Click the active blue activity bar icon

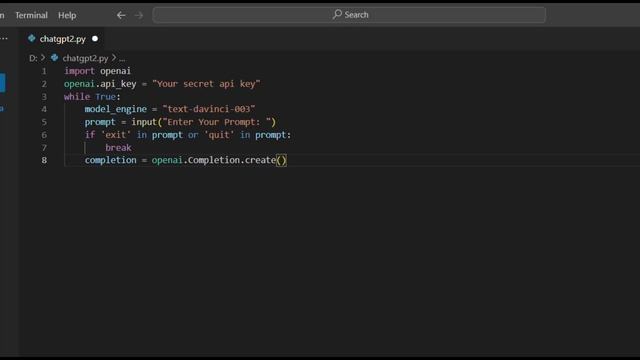pyautogui.click(x=2, y=83)
